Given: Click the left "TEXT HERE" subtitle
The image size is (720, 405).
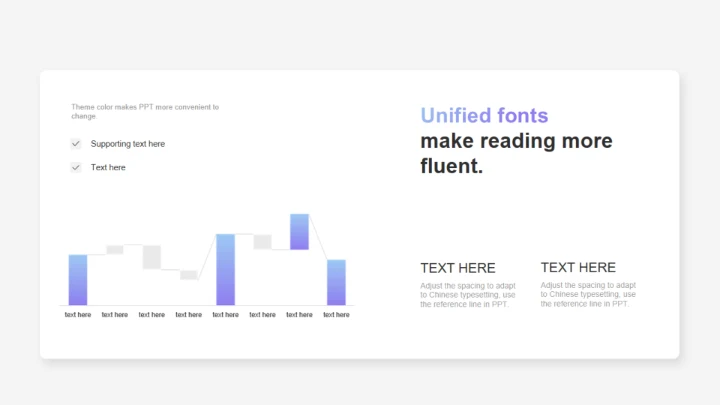Looking at the screenshot, I should tap(458, 268).
